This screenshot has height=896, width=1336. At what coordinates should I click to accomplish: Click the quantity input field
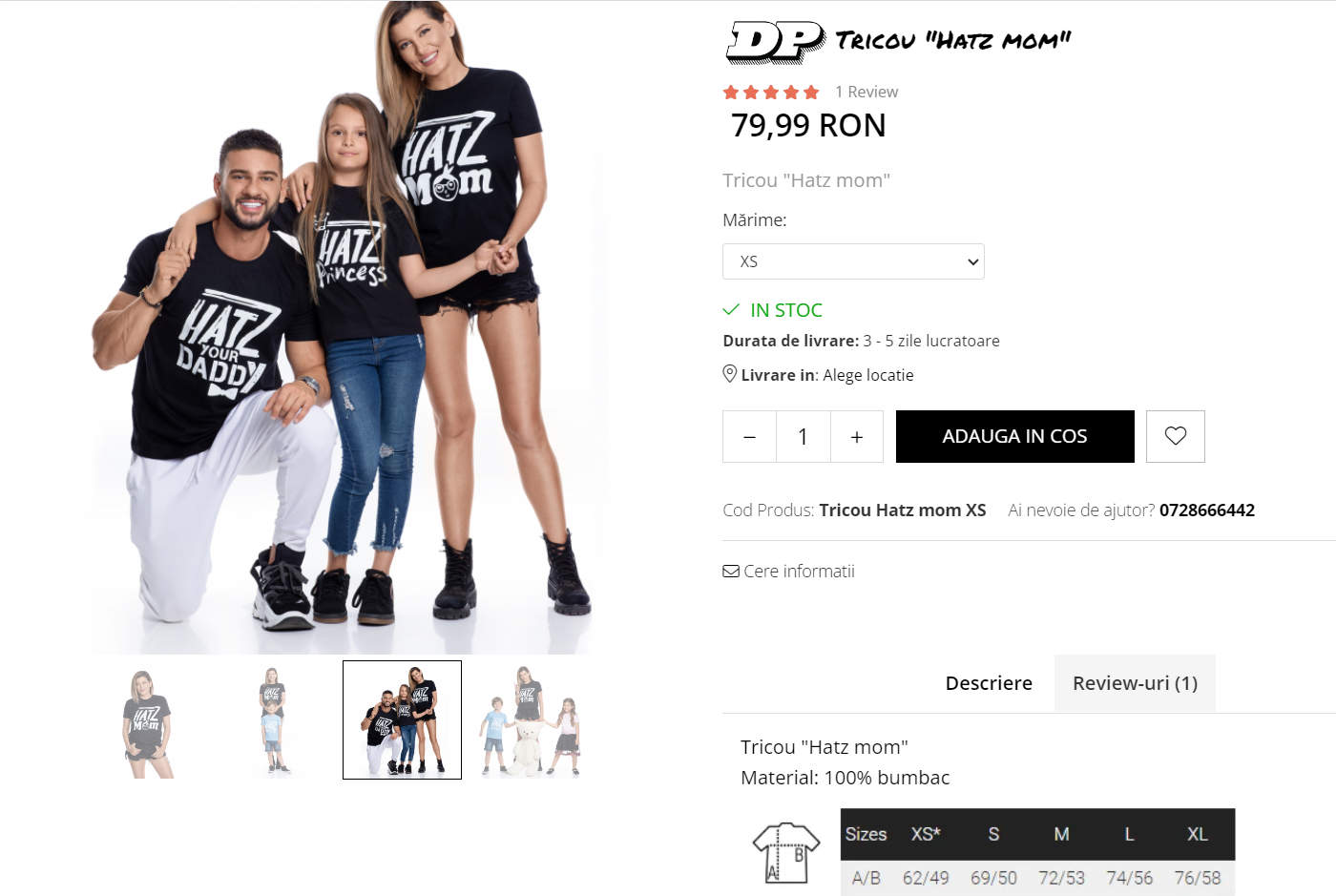(x=804, y=436)
